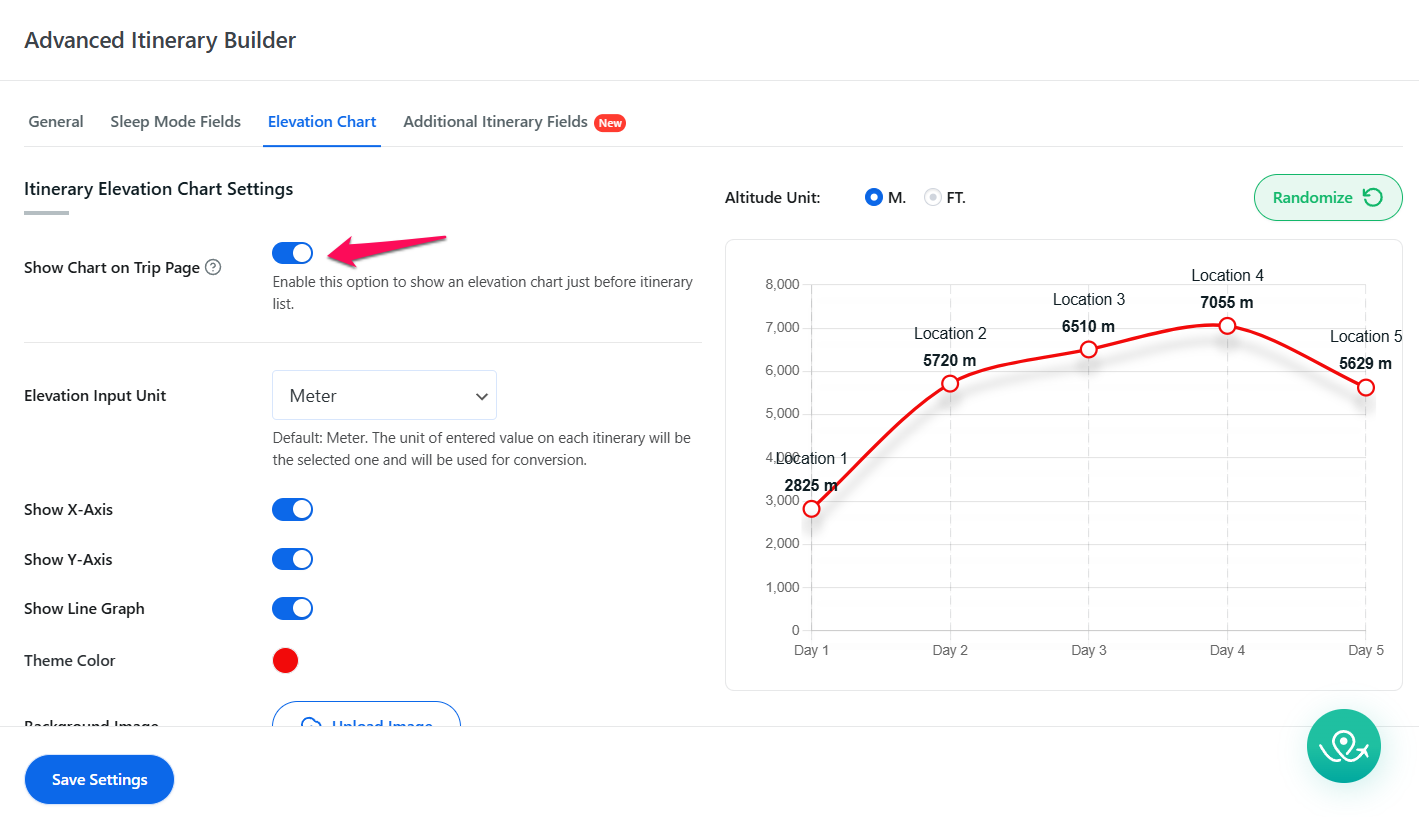Open the Additional Itinerary Fields tab

(495, 122)
